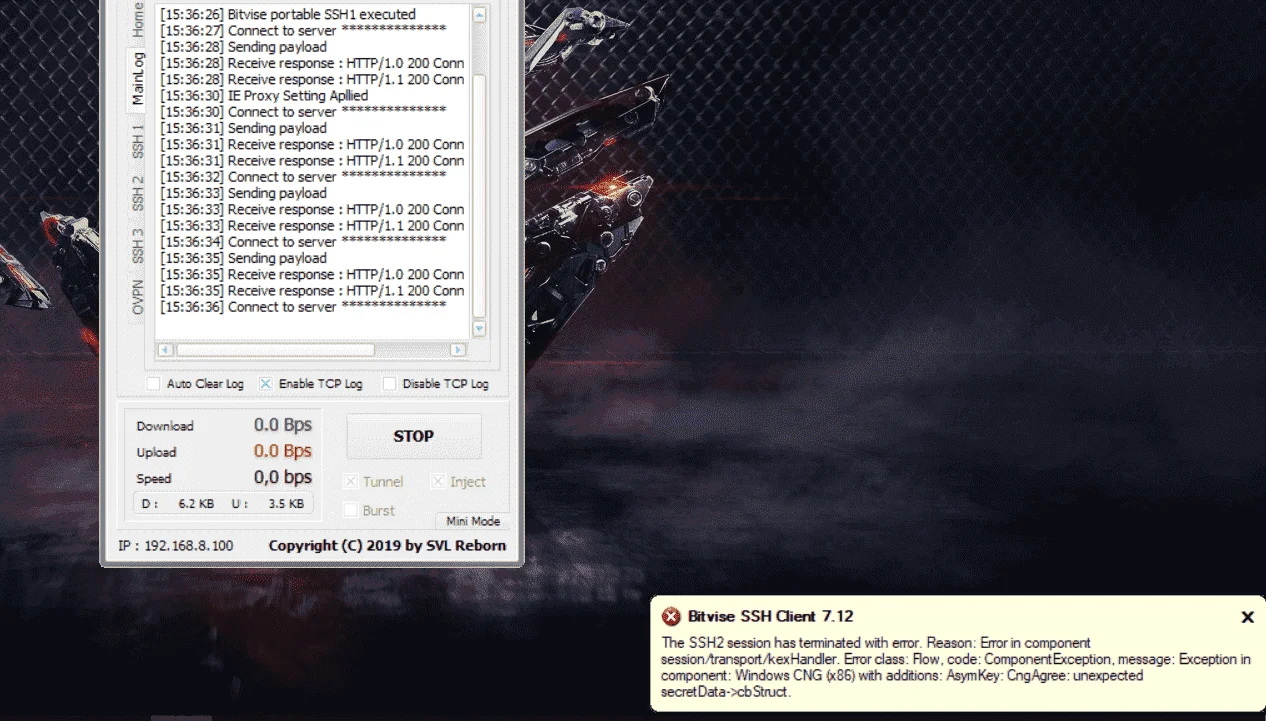Select log line 'Bitvise portable SSH1 executed'
The width and height of the screenshot is (1266, 721).
click(288, 15)
